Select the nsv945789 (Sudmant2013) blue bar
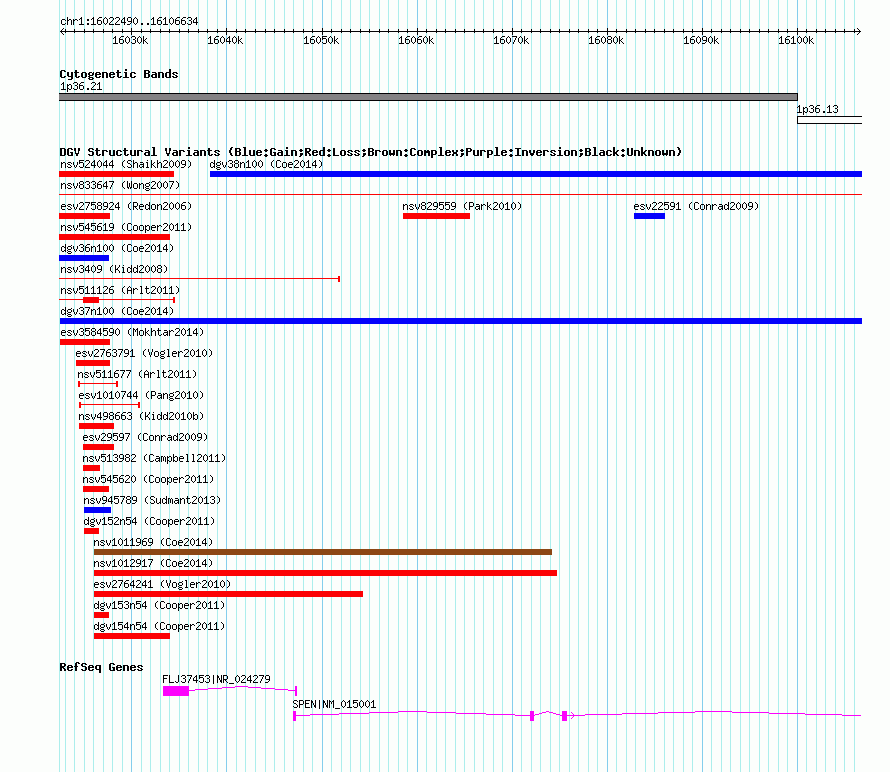 pyautogui.click(x=97, y=510)
